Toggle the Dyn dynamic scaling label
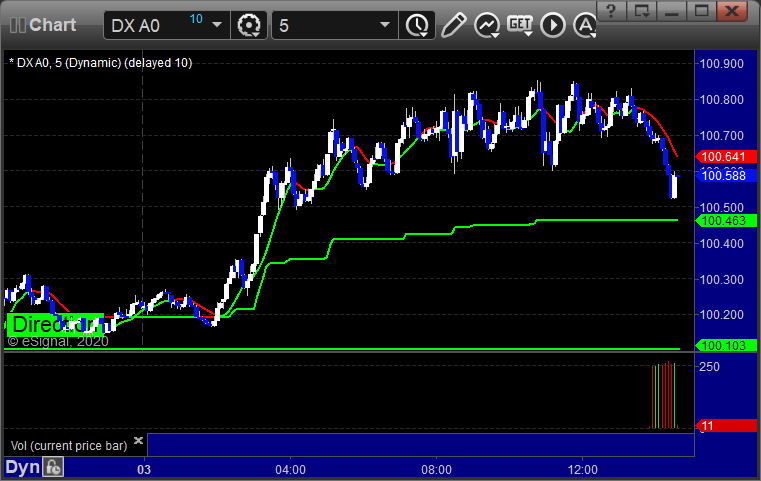 tap(22, 466)
